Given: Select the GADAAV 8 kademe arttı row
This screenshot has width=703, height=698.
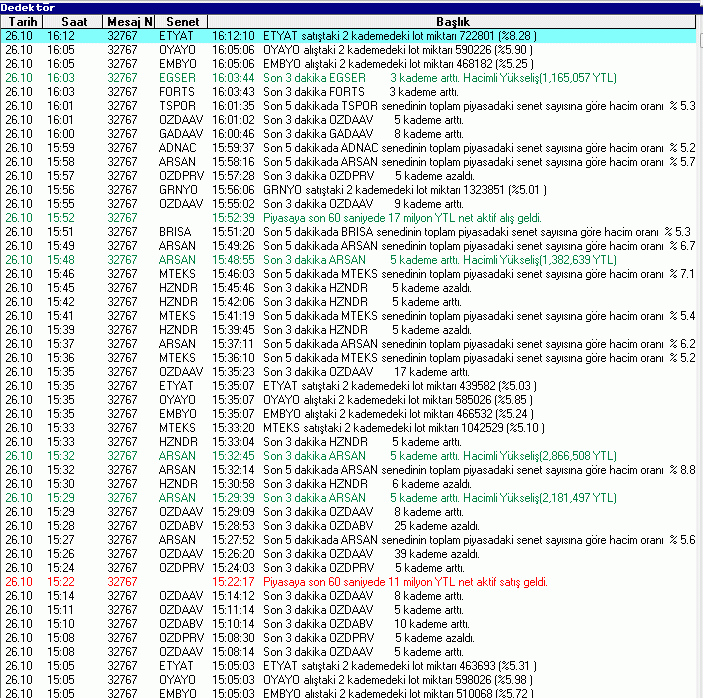Looking at the screenshot, I should coord(350,133).
